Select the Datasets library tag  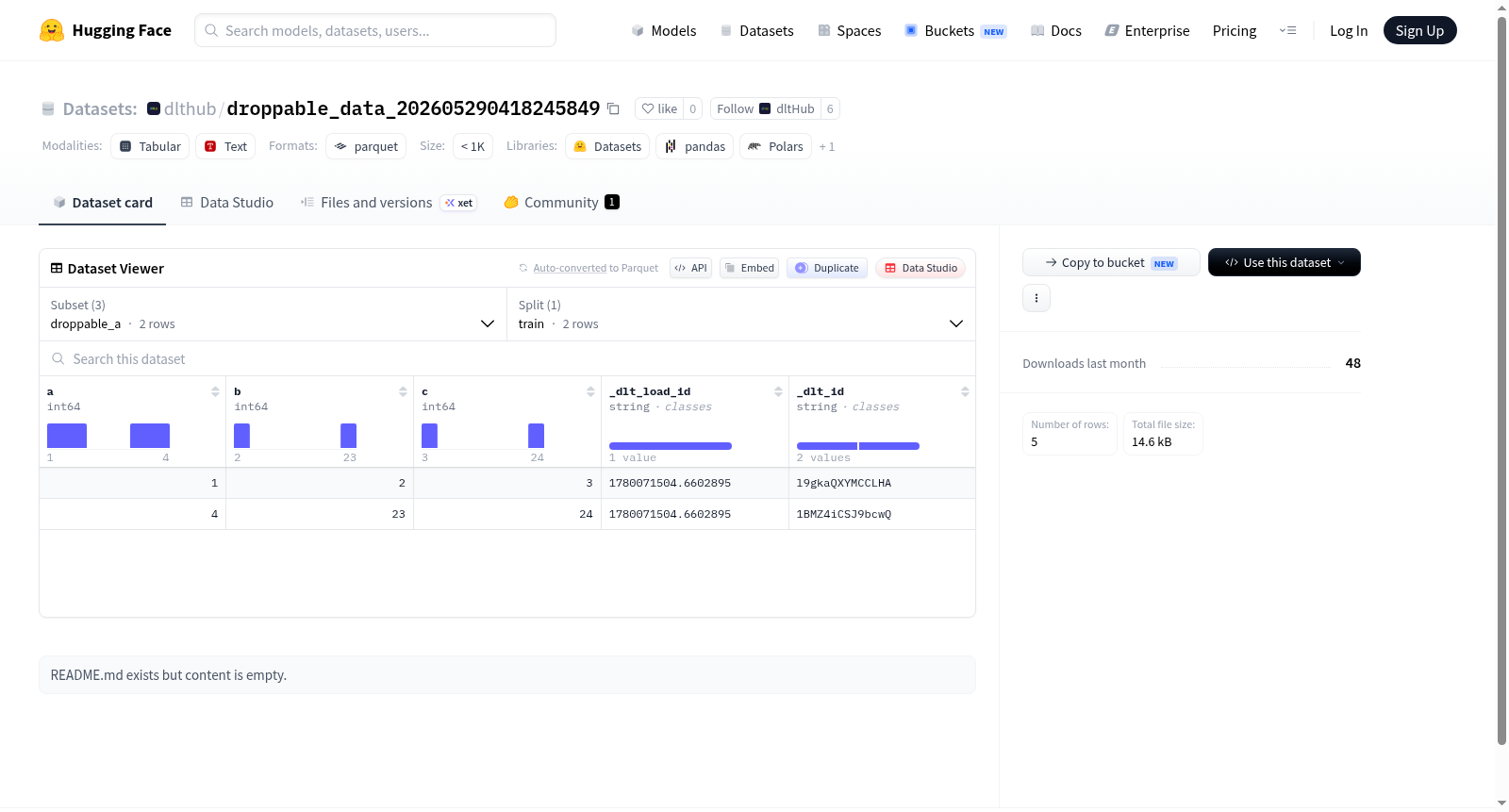pyautogui.click(x=607, y=146)
